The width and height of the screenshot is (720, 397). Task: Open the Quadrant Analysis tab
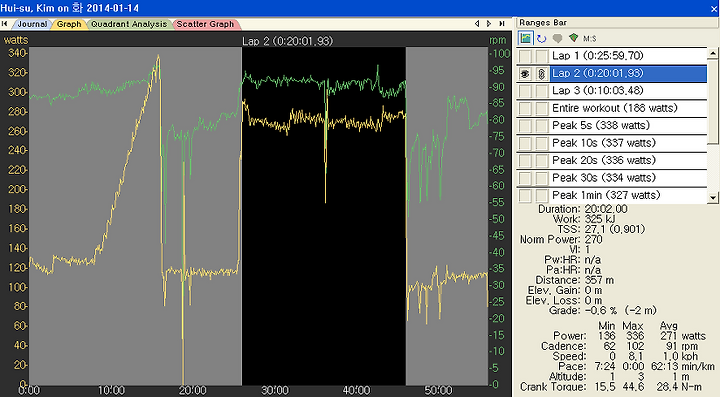click(x=129, y=24)
